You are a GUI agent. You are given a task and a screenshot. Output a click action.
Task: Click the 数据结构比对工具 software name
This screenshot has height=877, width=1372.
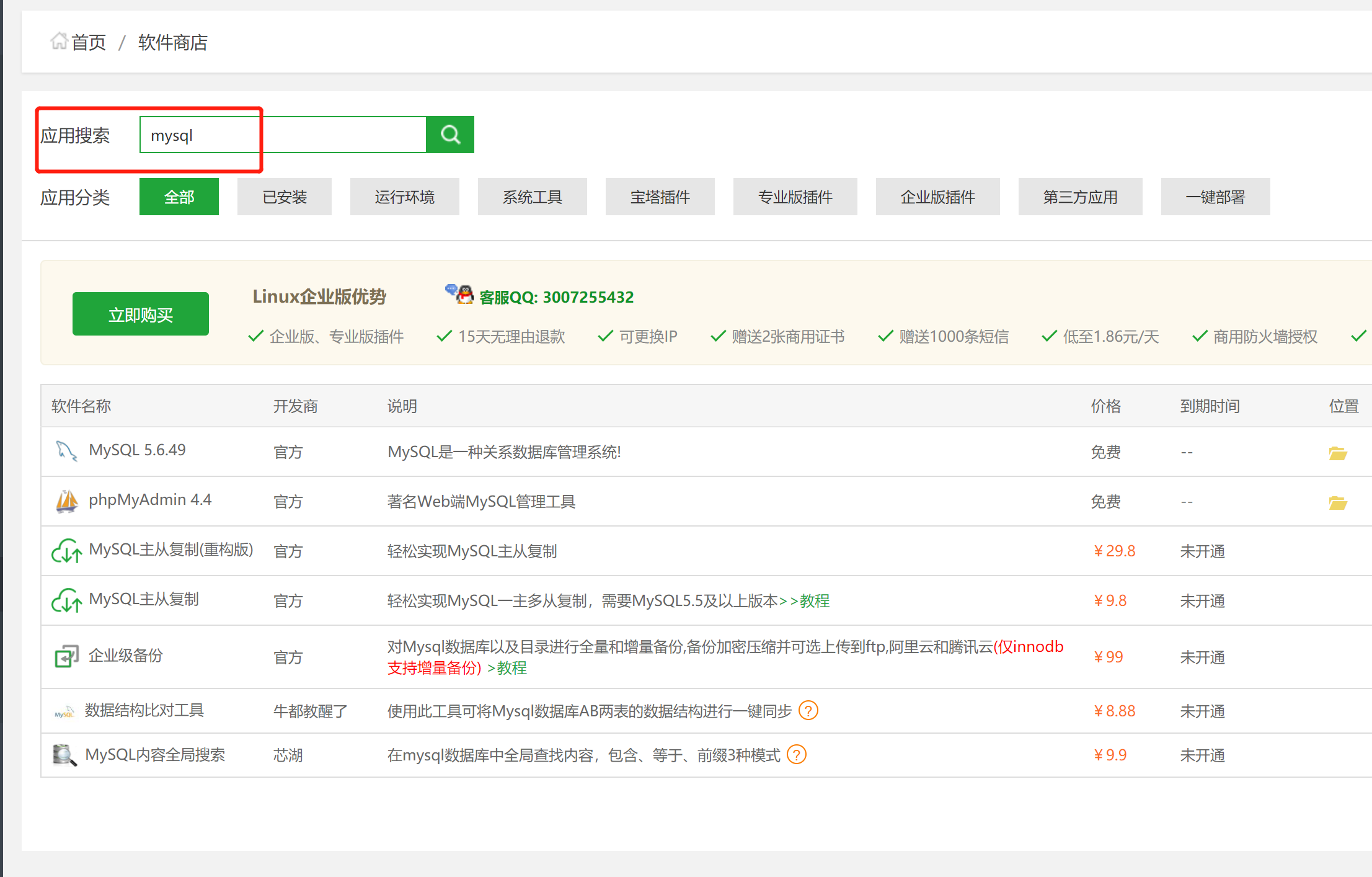[144, 710]
